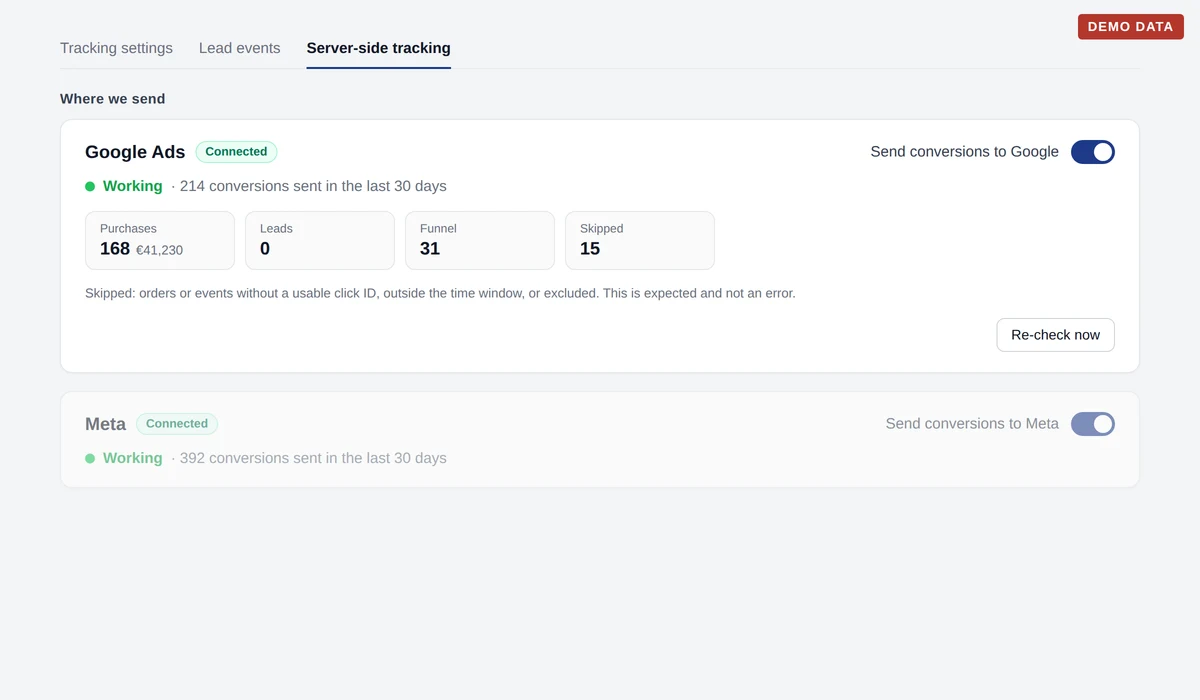
Task: Open the Tracking settings tab
Action: click(x=116, y=48)
